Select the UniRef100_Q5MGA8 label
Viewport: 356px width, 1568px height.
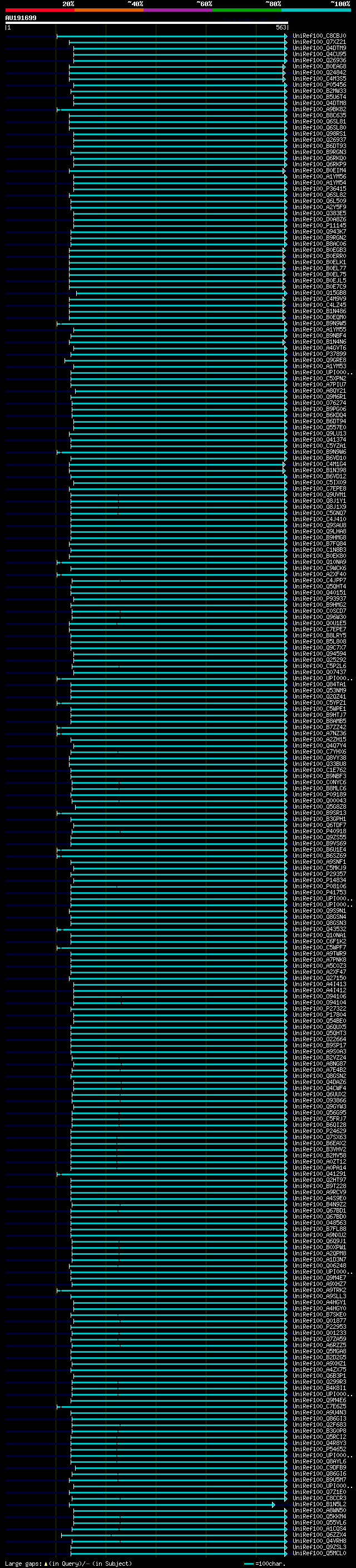(319, 1351)
